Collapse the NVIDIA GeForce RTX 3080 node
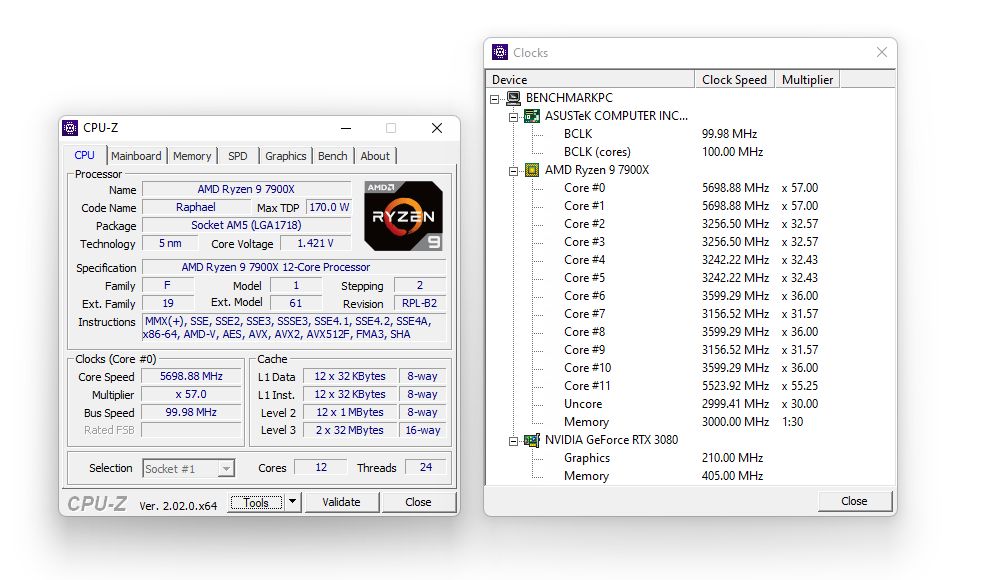 pyautogui.click(x=513, y=441)
